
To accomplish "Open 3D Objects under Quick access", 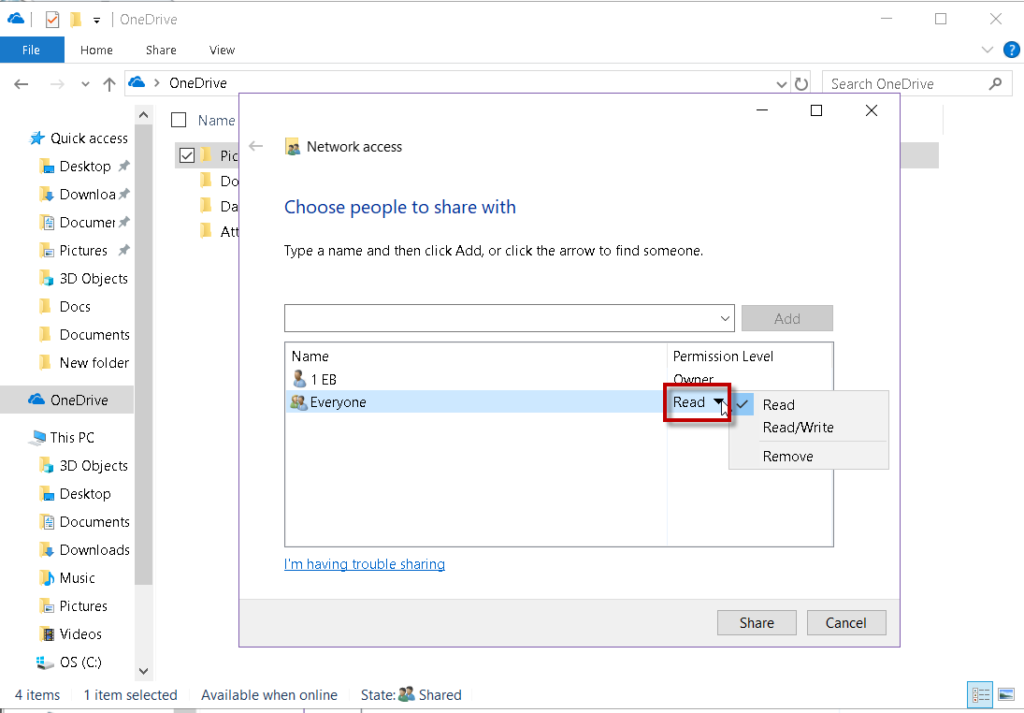I will tap(93, 278).
